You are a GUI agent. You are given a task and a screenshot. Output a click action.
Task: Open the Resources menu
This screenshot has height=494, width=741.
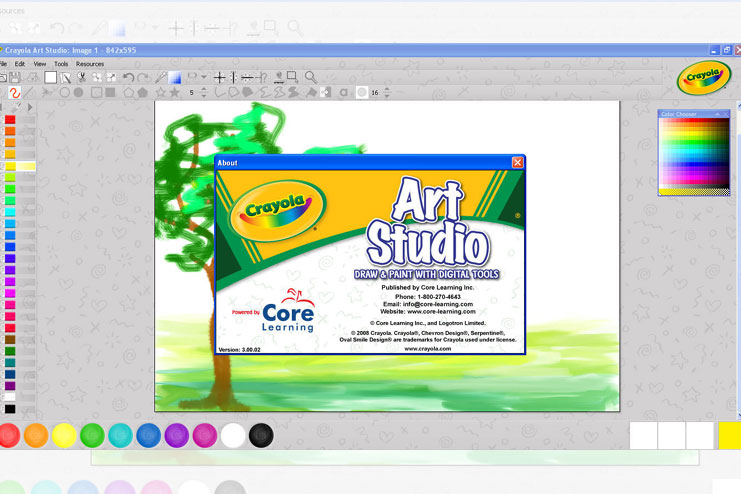click(x=90, y=64)
